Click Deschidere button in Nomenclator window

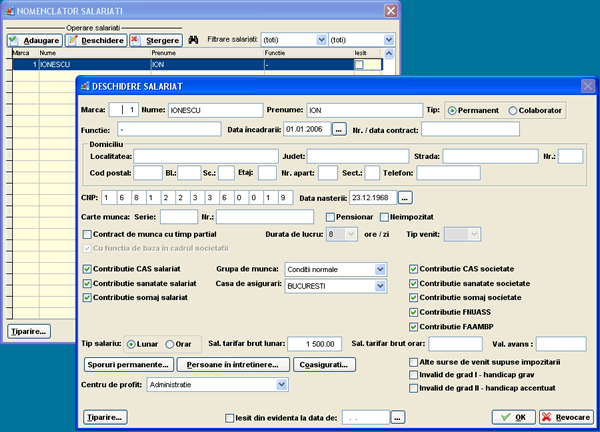(x=96, y=40)
